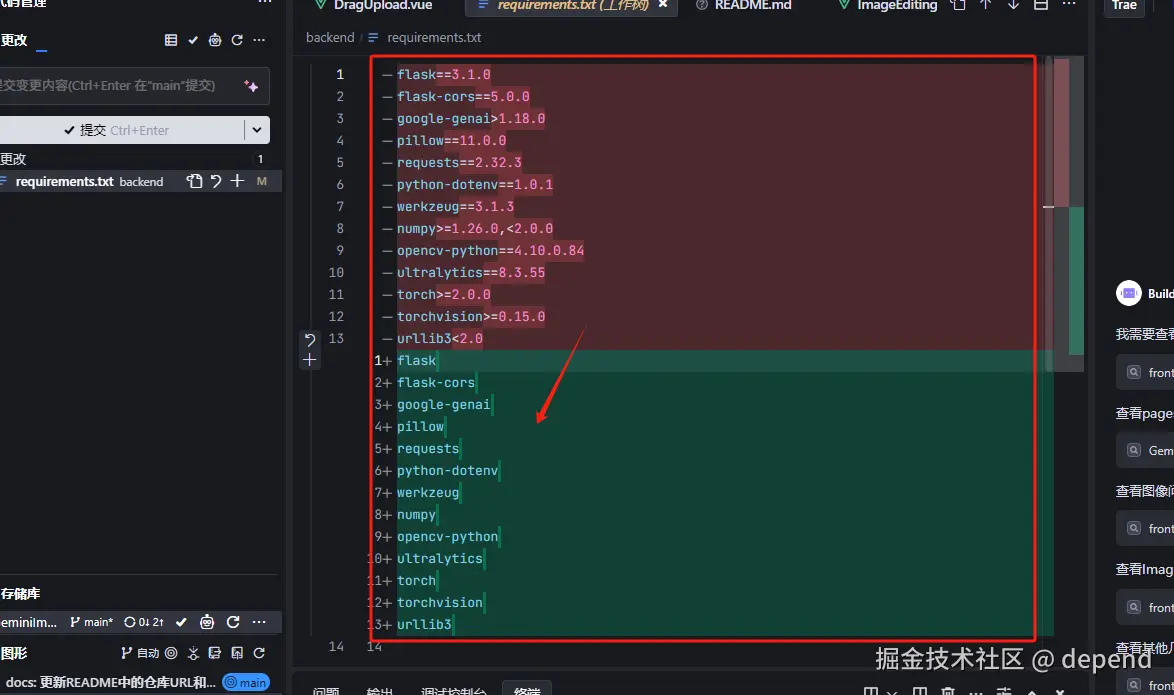Switch changes view to list/tree mode
The width and height of the screenshot is (1174, 695).
tap(171, 40)
